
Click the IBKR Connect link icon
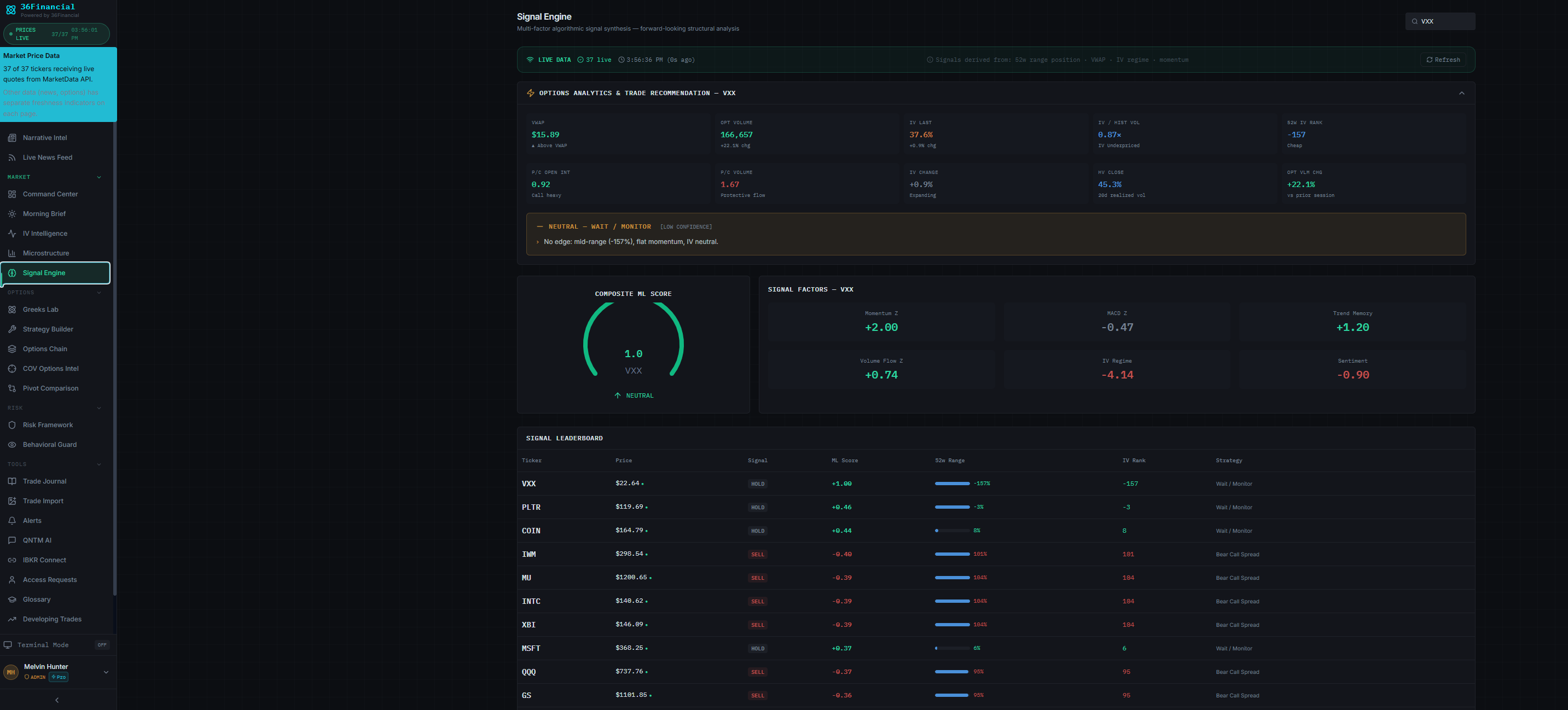point(12,560)
